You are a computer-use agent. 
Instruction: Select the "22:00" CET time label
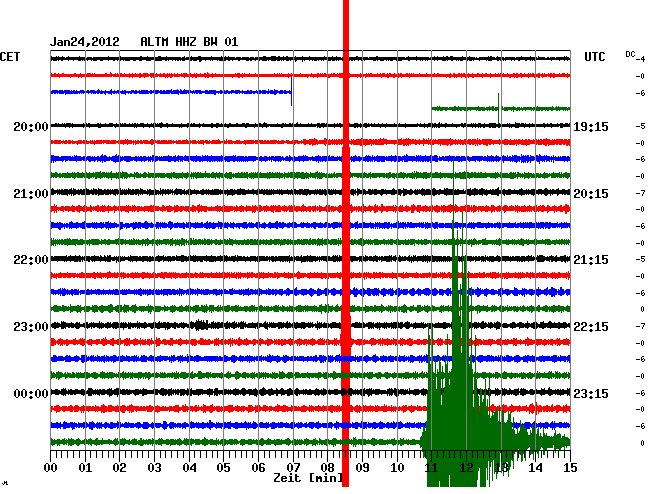coord(31,260)
